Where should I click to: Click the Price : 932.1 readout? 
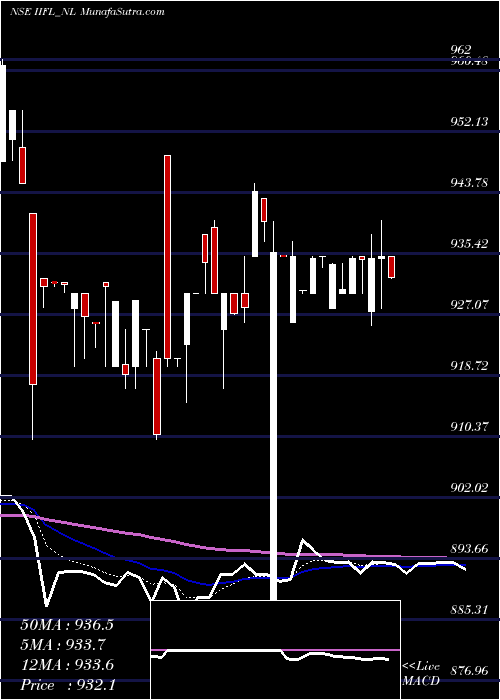click(67, 685)
